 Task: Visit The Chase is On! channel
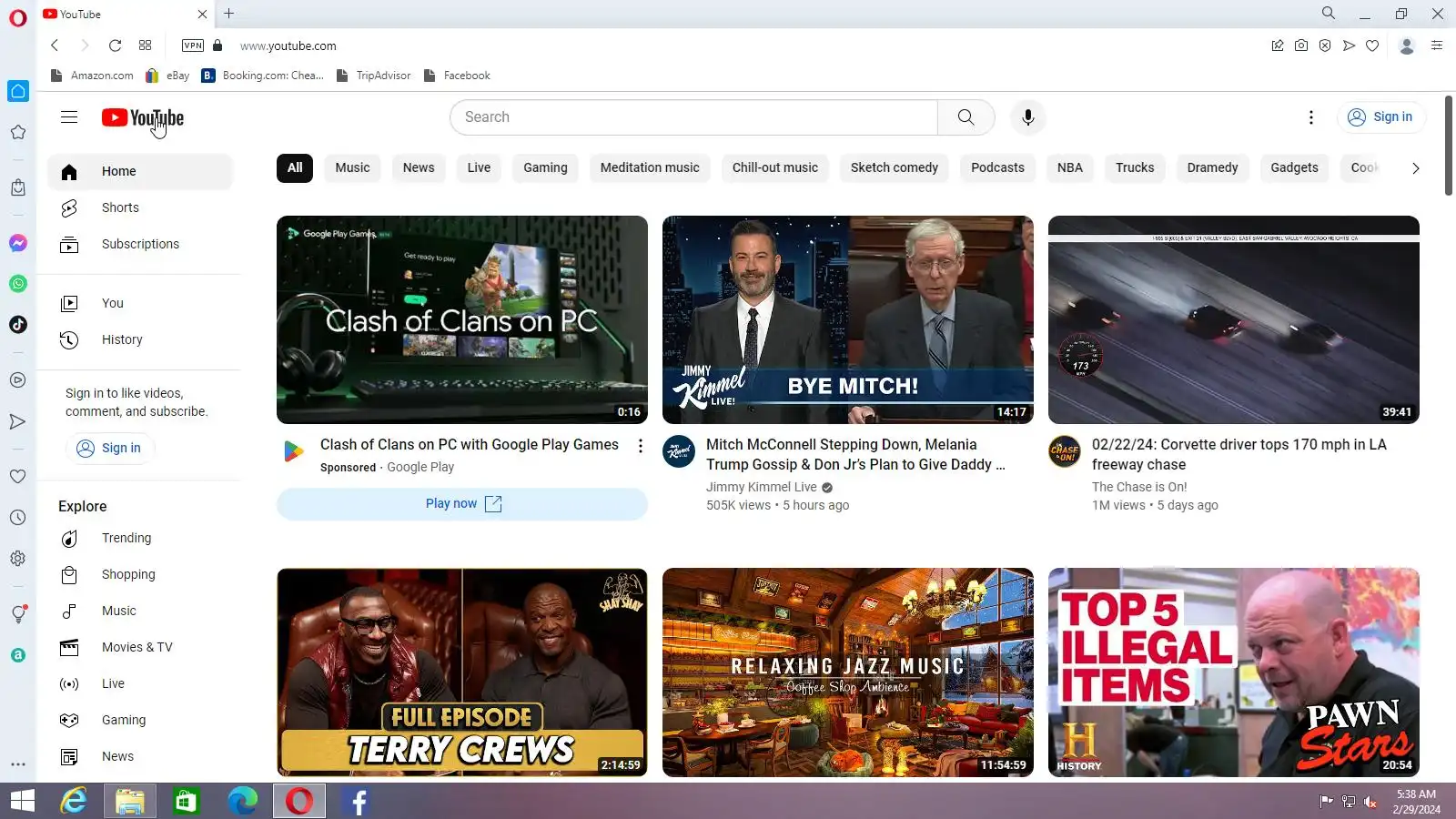point(1139,487)
